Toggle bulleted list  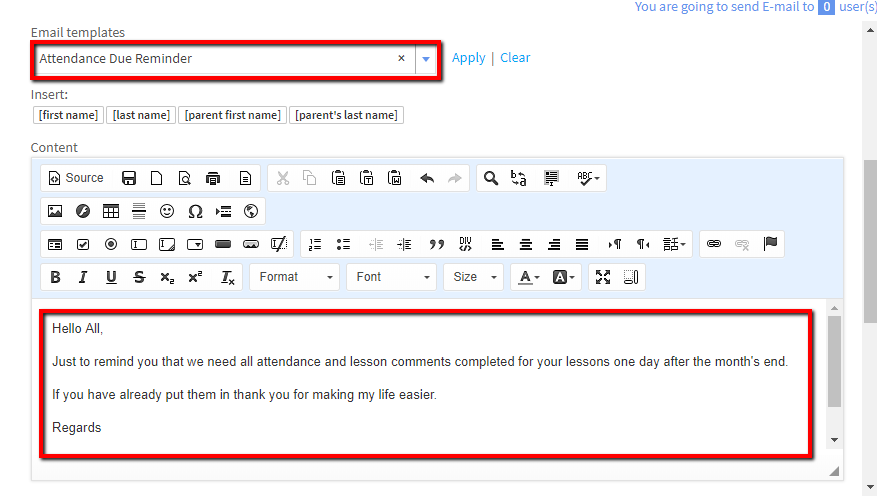(343, 244)
